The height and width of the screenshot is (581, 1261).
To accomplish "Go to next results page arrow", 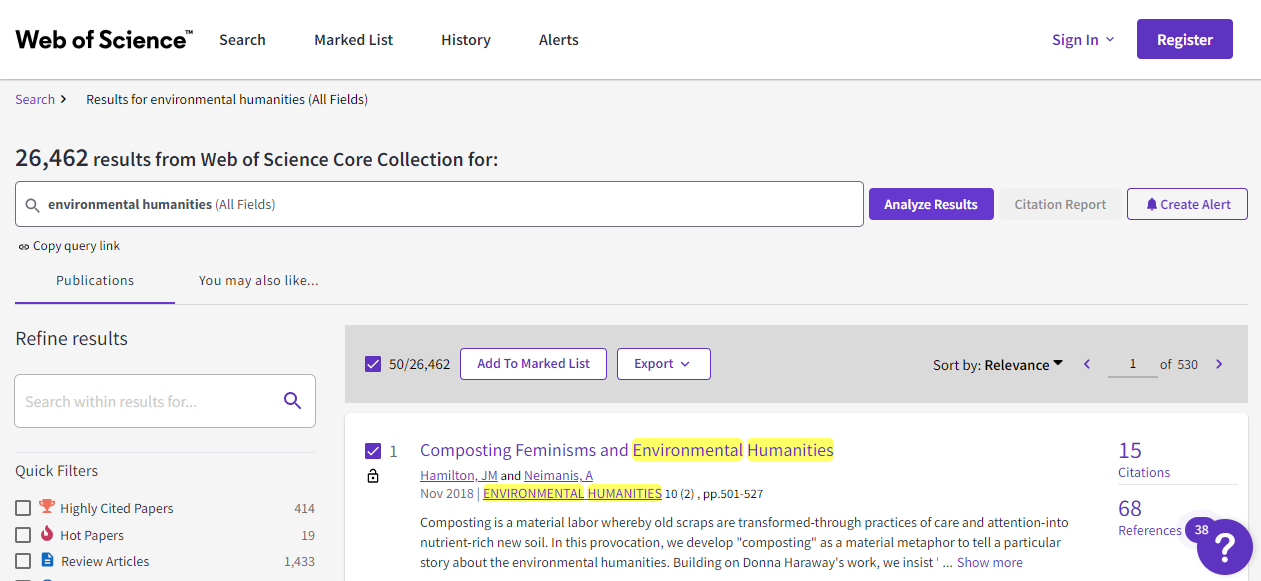I will (1219, 364).
